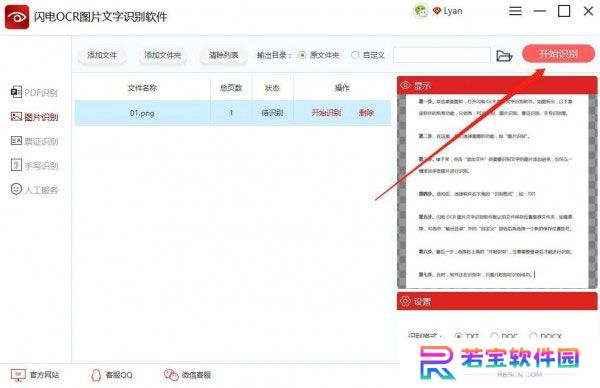
Task: Click the 总页数 column header
Action: coord(231,88)
